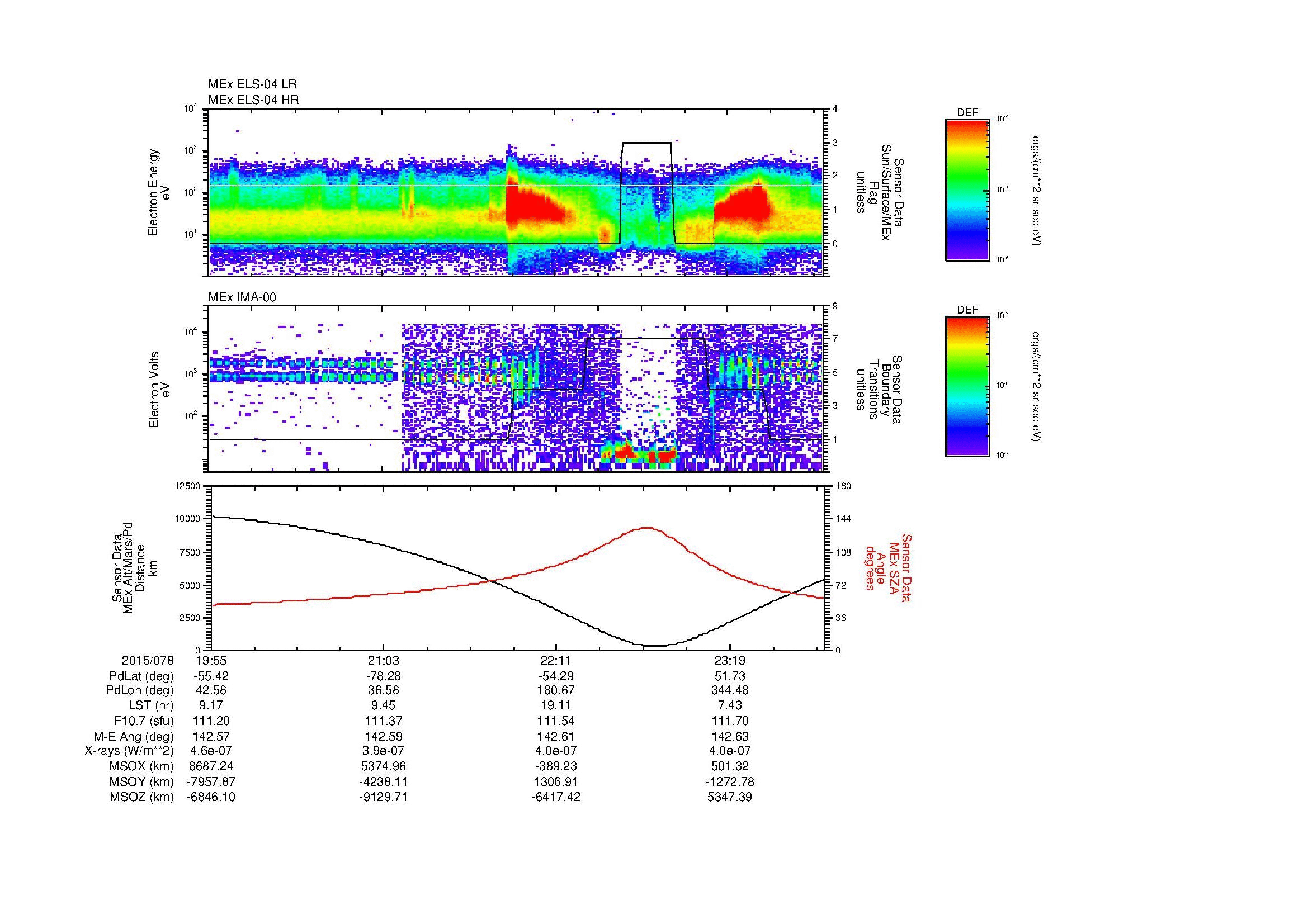Click the 12500 altitude axis tick
Image resolution: width=1308 pixels, height=924 pixels.
[187, 486]
